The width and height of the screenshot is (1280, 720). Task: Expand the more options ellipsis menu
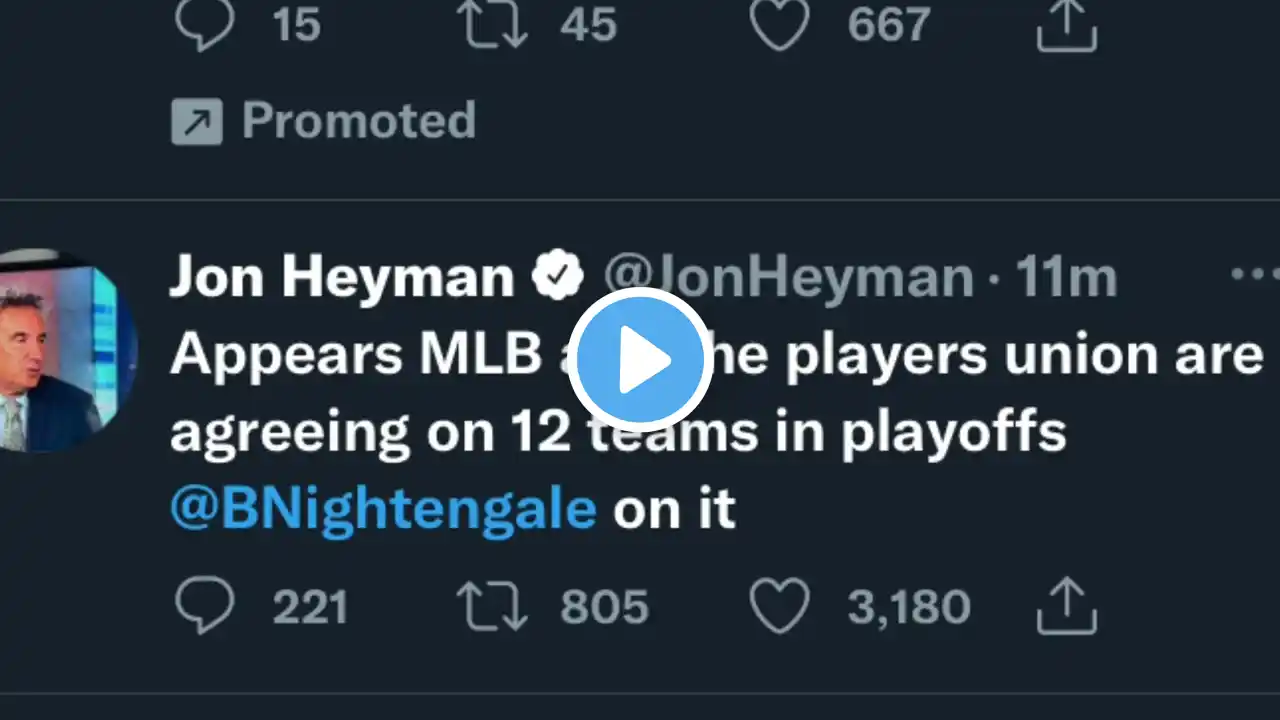coord(1253,274)
